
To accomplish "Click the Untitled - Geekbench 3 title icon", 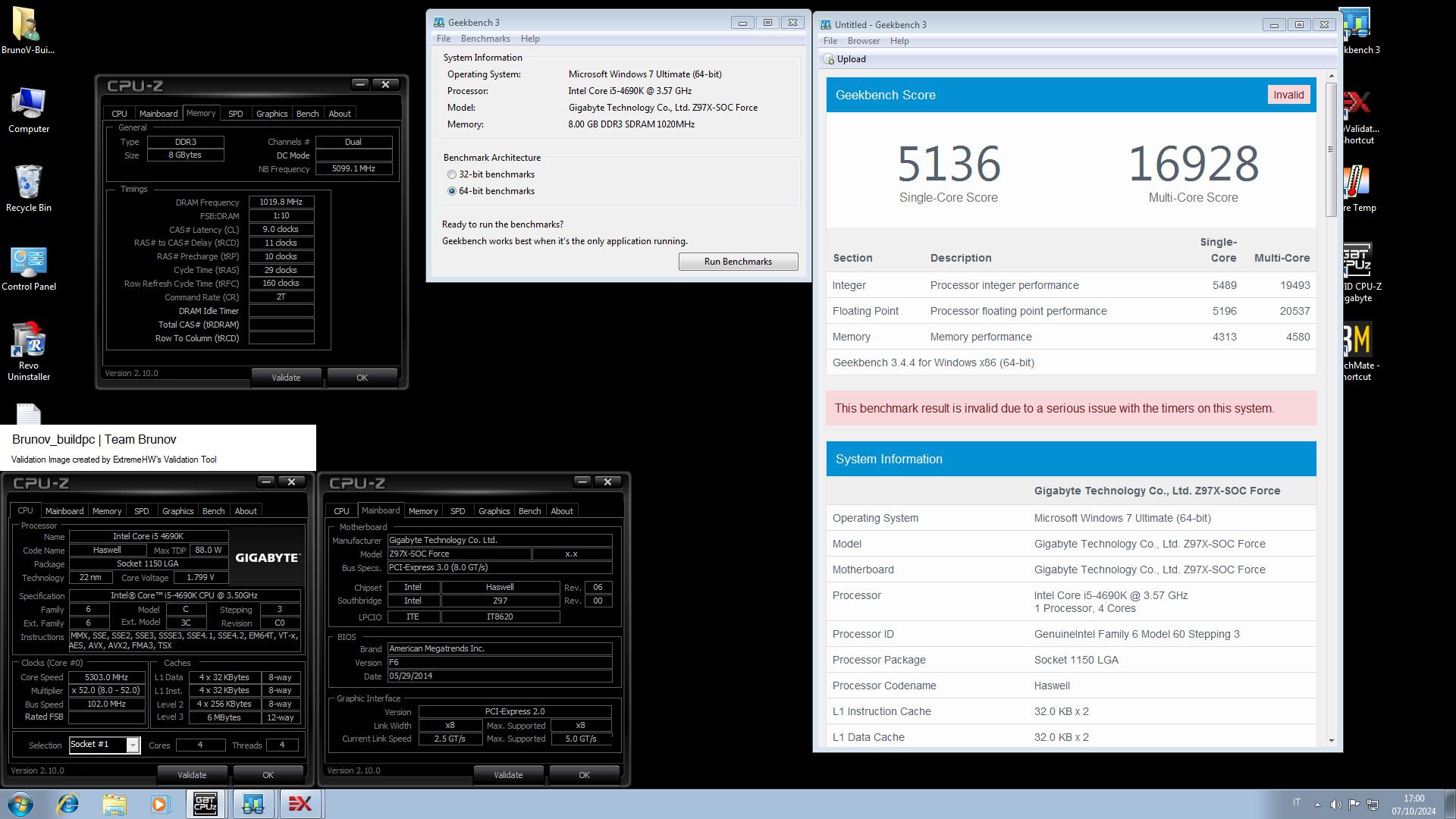I will [x=826, y=25].
